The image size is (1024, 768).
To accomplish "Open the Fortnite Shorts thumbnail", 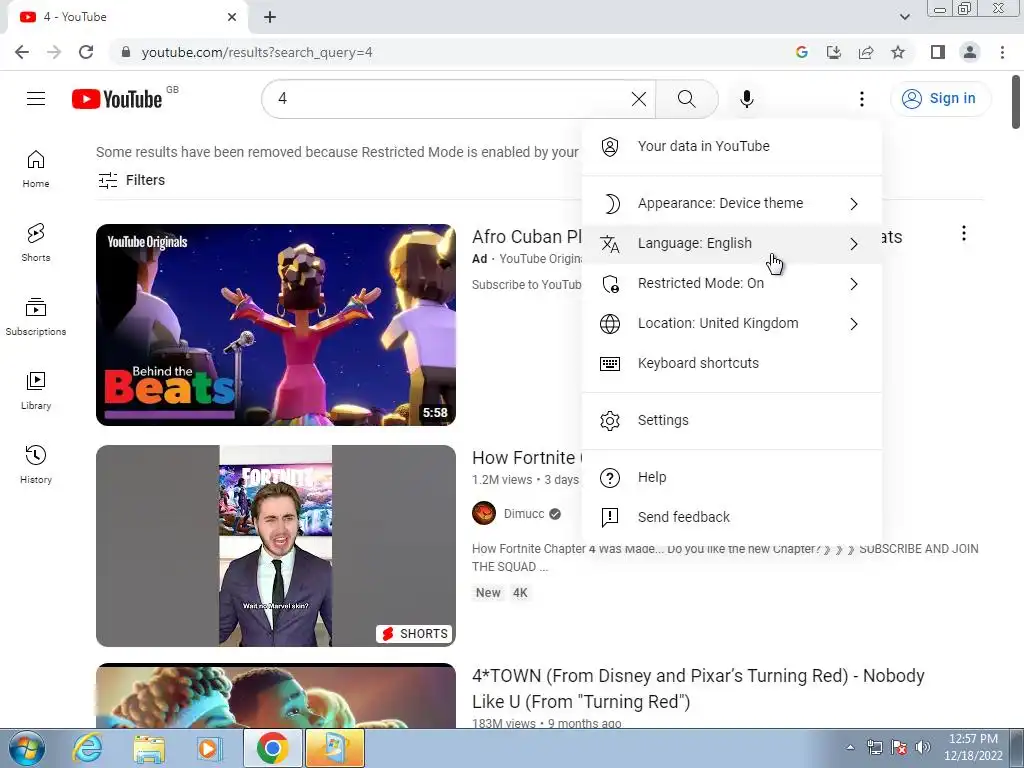I will [276, 546].
